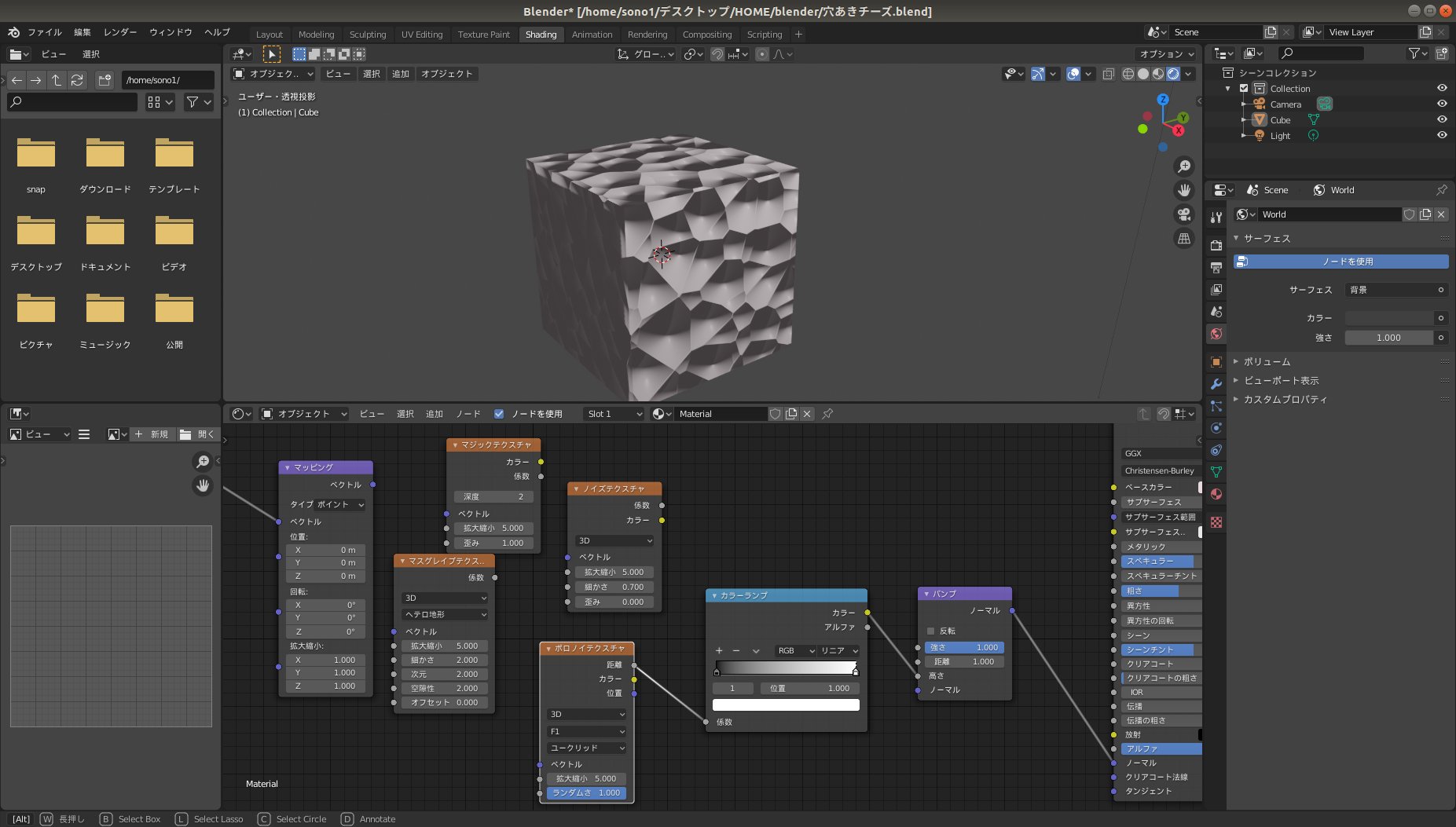Click the 強さ 1.000 slider in World properties
The image size is (1456, 827).
(x=1388, y=338)
